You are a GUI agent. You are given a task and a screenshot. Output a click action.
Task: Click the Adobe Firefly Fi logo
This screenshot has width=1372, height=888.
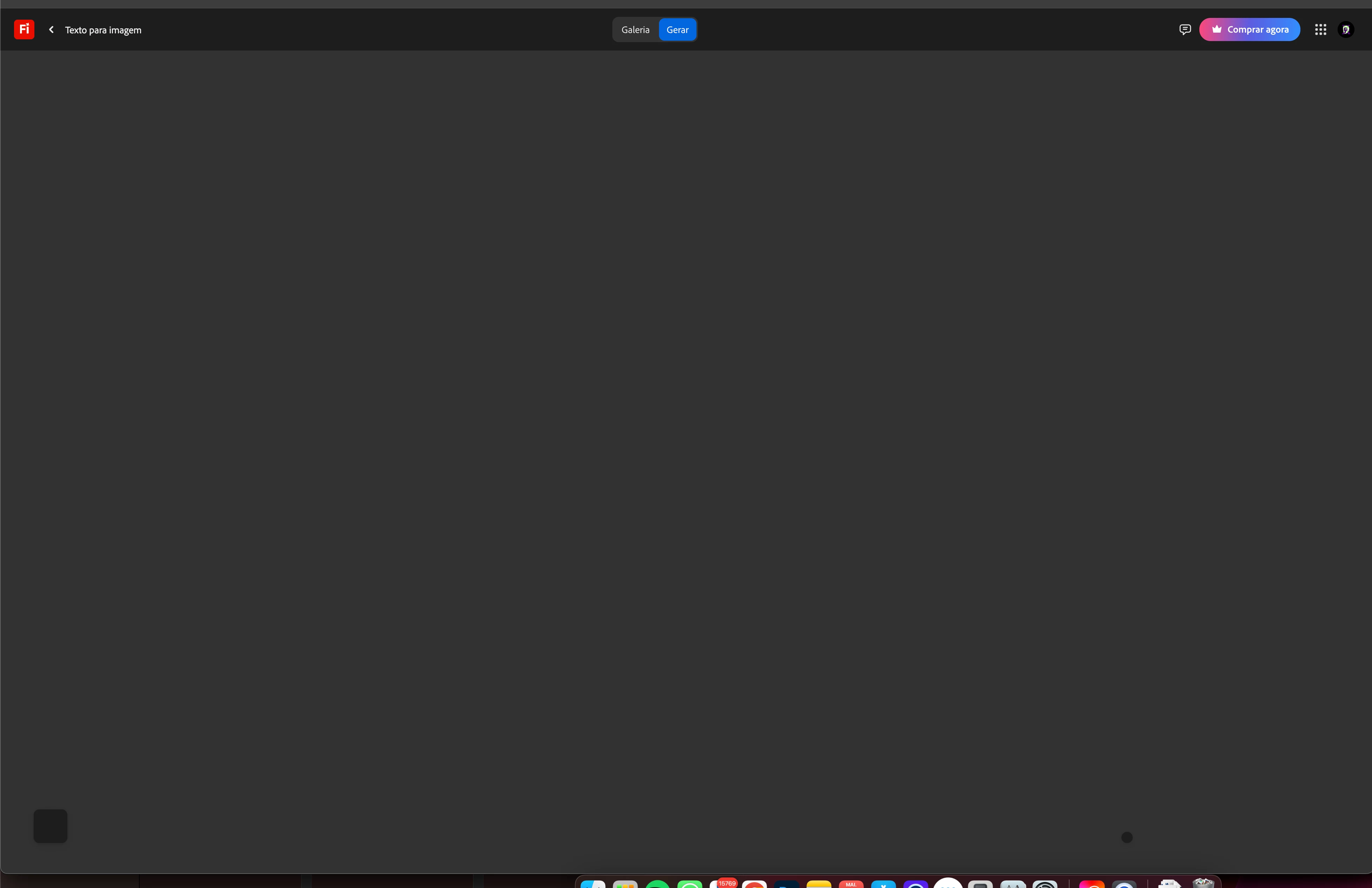pos(24,29)
